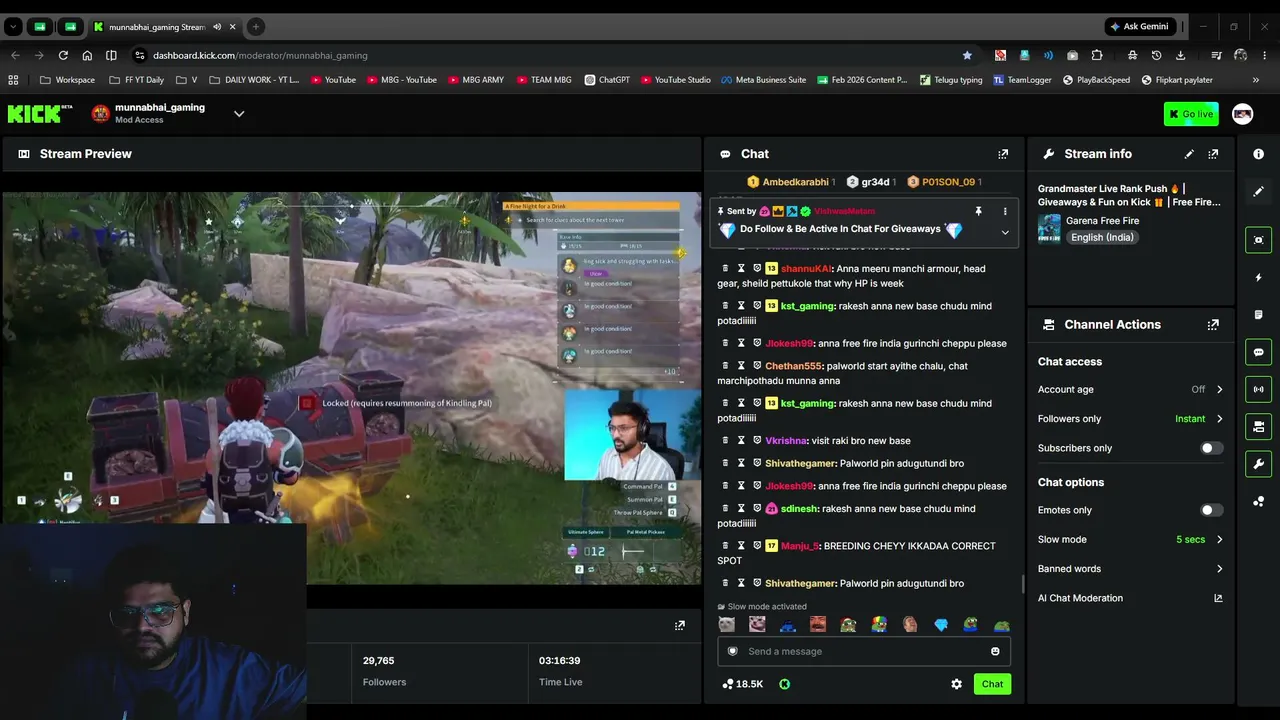This screenshot has width=1280, height=720.
Task: Open Banned words list chevron
Action: [1219, 569]
